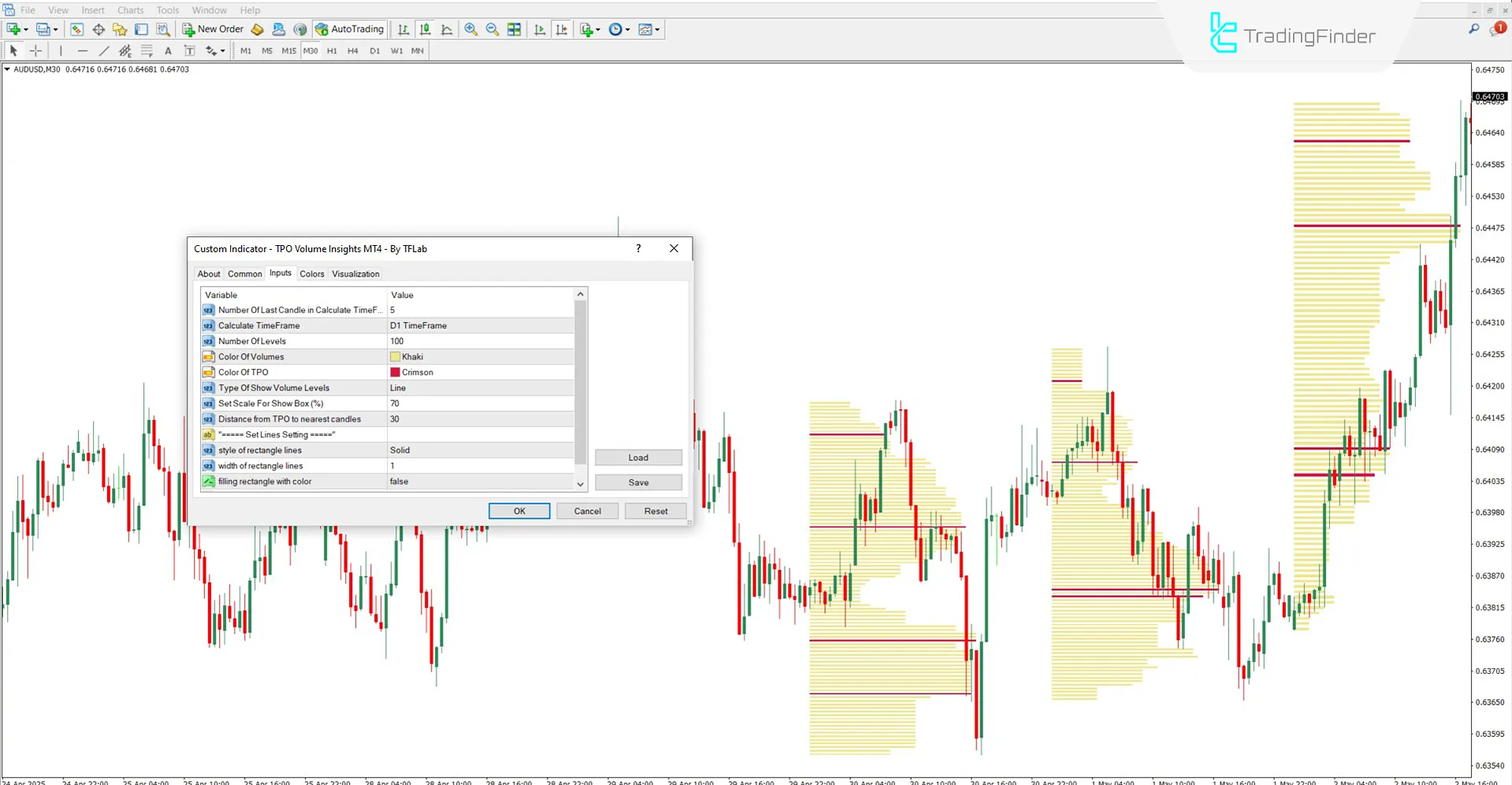Open the Strategy Tester icon
This screenshot has width=1512, height=785.
point(163,29)
